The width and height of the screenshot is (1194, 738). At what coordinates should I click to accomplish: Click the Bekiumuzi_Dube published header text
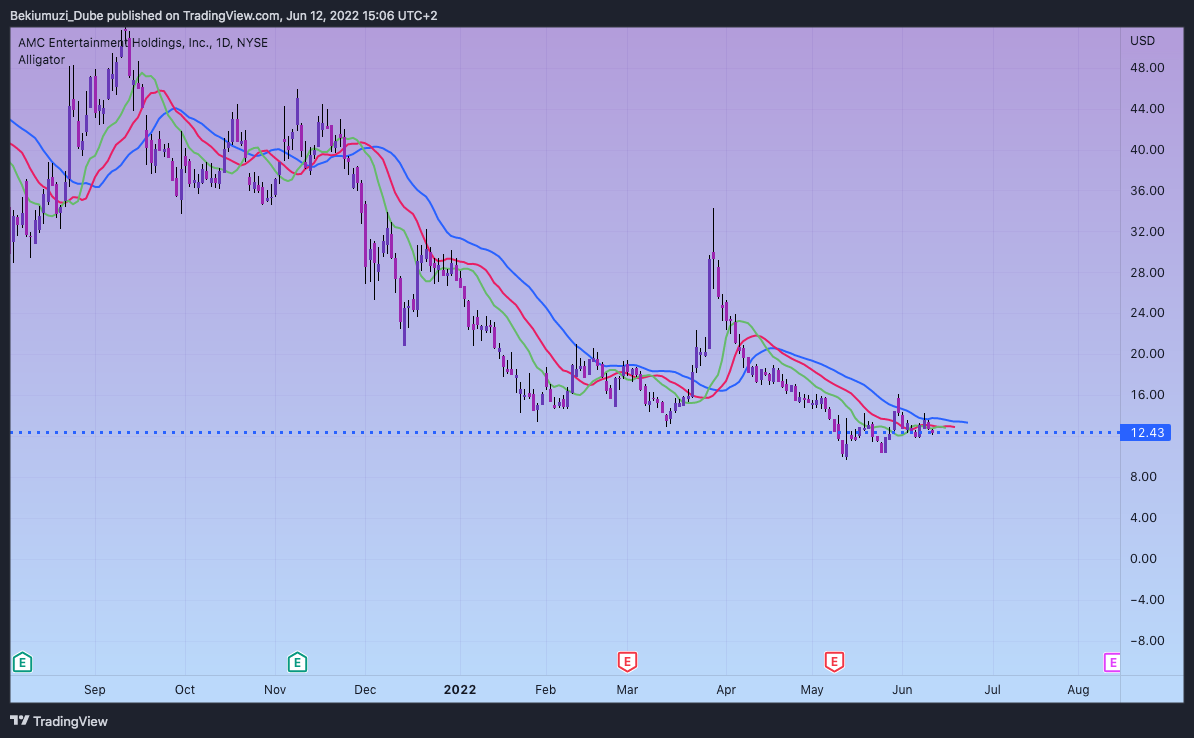pyautogui.click(x=224, y=15)
